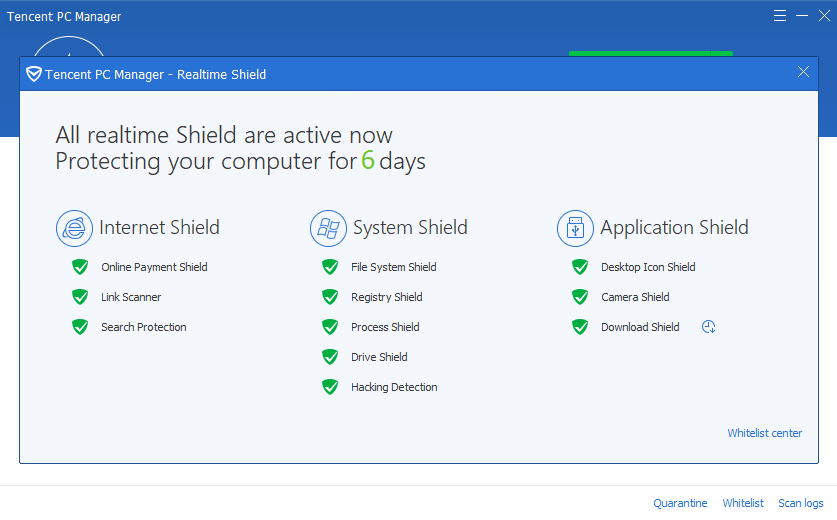Viewport: 837px width, 520px height.
Task: Select the Search Protection item
Action: point(143,327)
